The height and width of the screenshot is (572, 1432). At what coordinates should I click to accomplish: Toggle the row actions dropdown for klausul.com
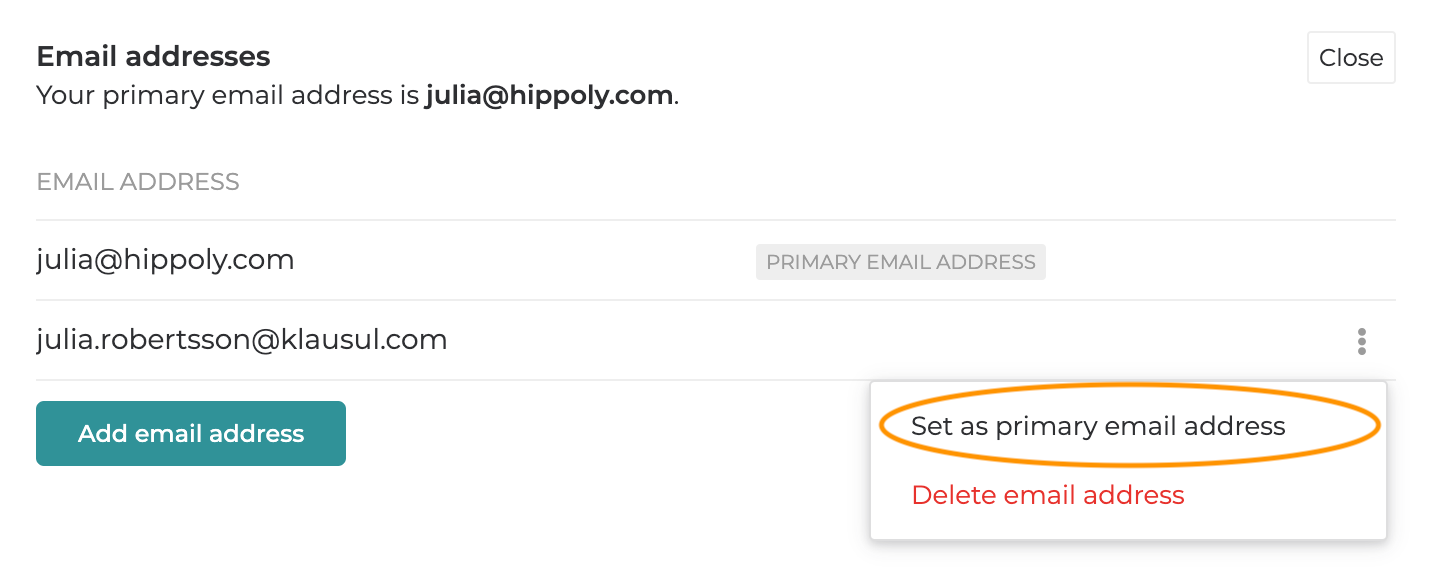(x=1361, y=341)
